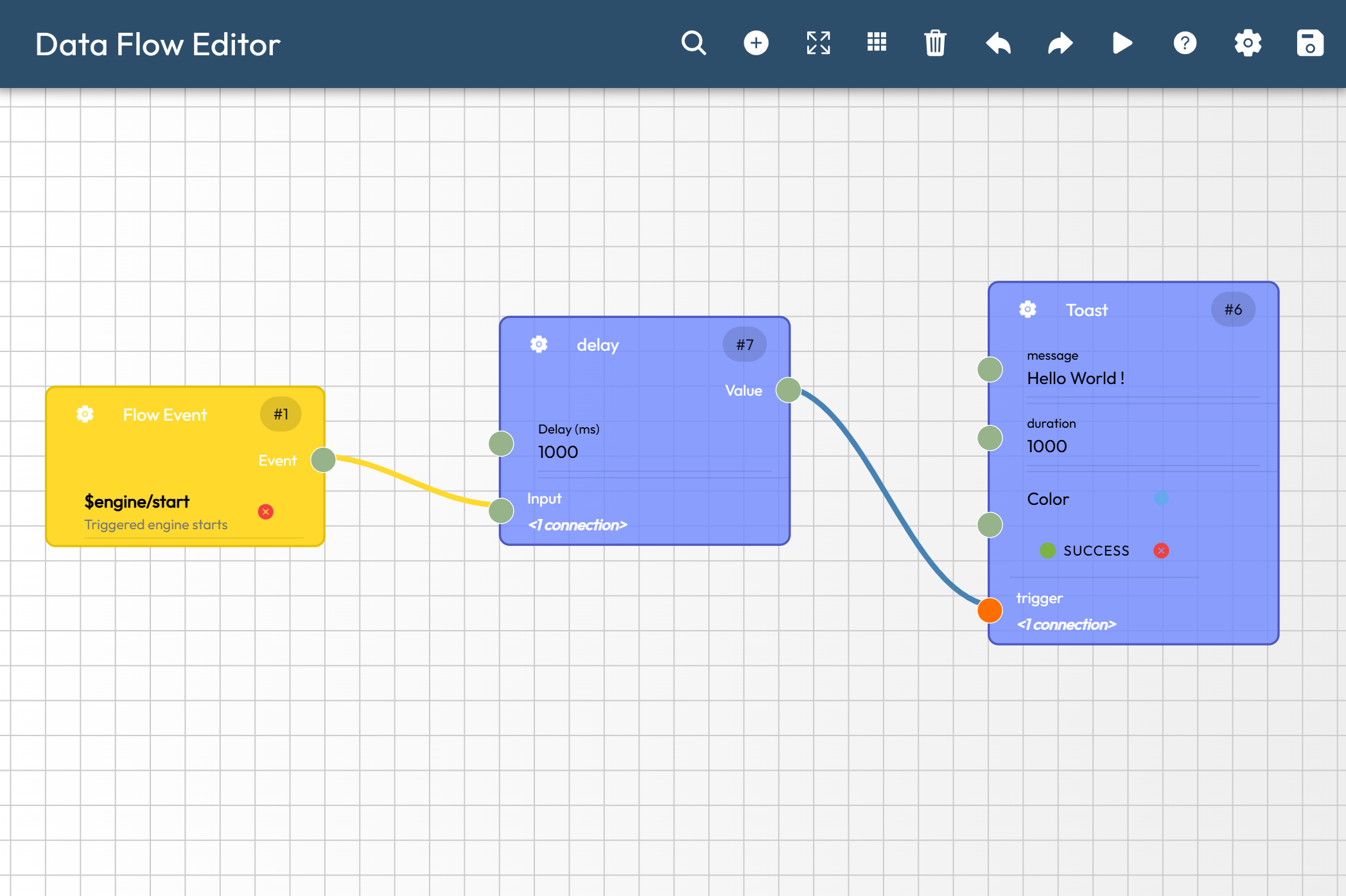Image resolution: width=1346 pixels, height=896 pixels.
Task: Clear the SUCCESS color option
Action: pos(1161,550)
